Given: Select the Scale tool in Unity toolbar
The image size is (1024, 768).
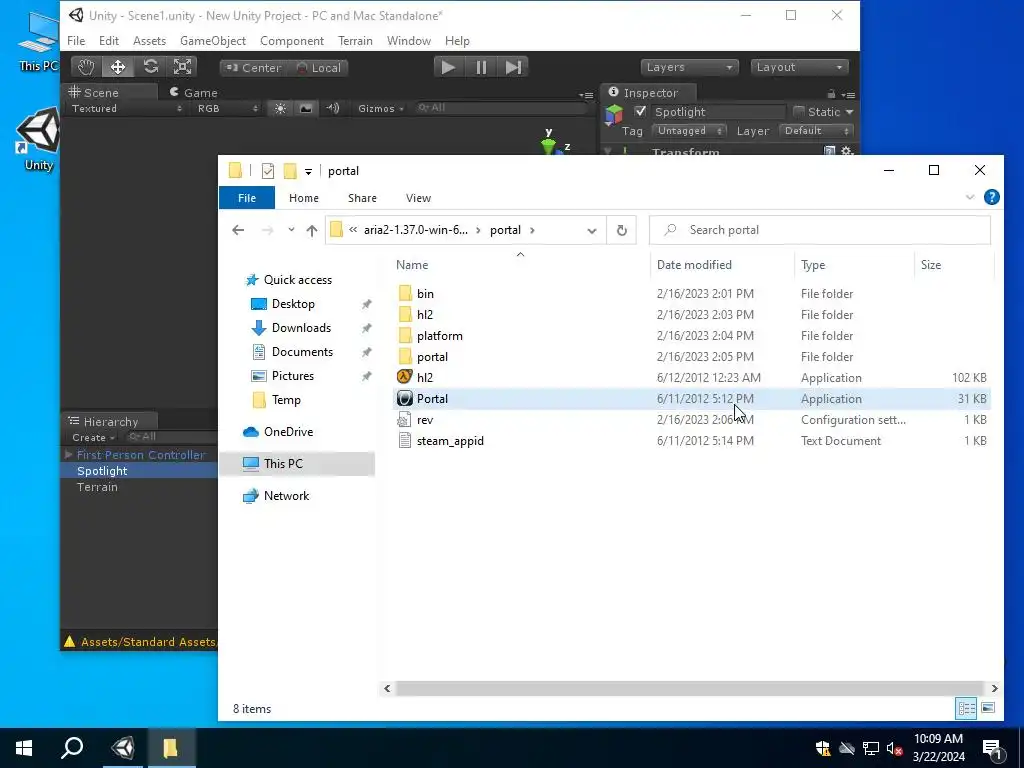Looking at the screenshot, I should 182,67.
